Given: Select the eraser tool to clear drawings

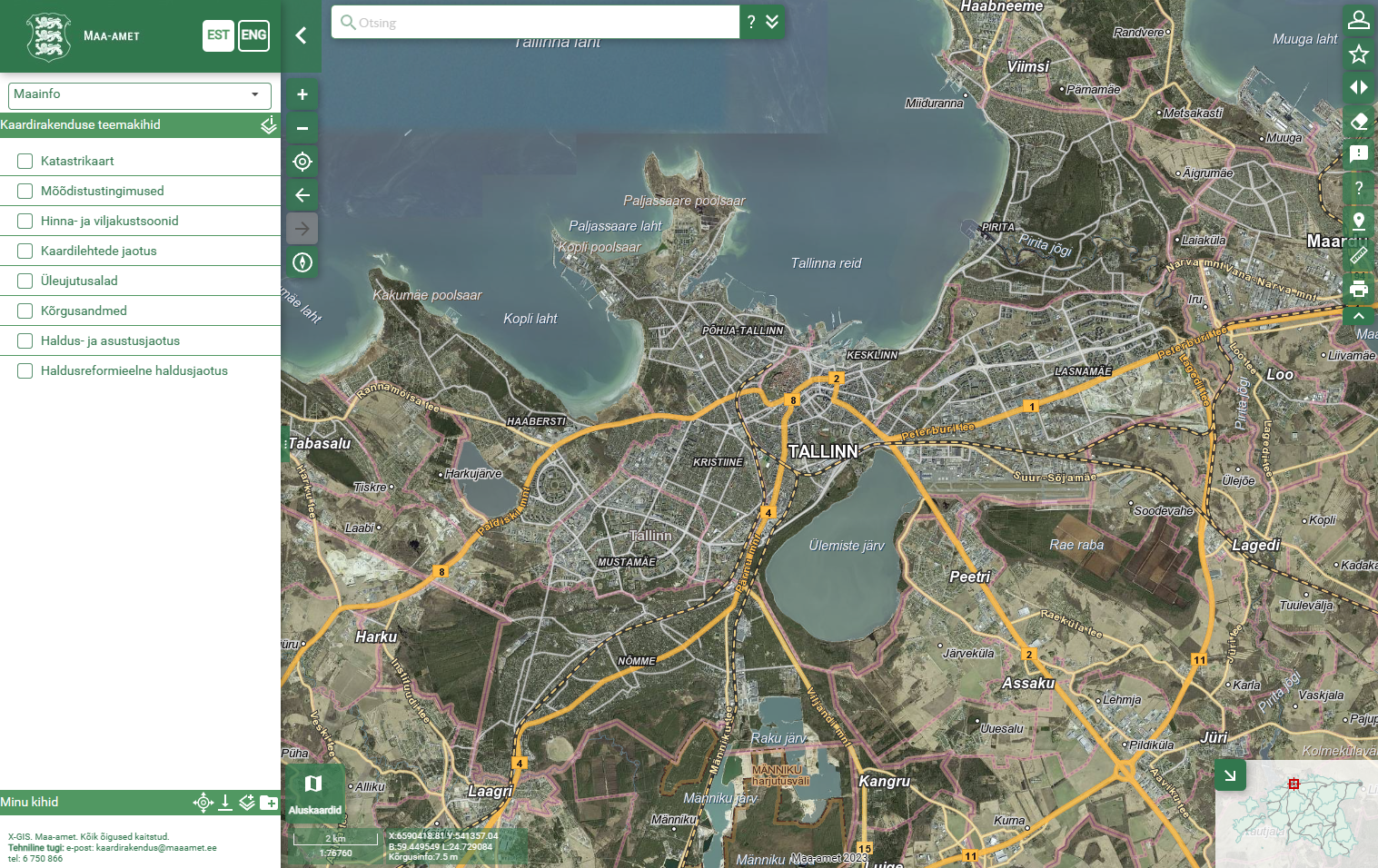Looking at the screenshot, I should (1359, 121).
